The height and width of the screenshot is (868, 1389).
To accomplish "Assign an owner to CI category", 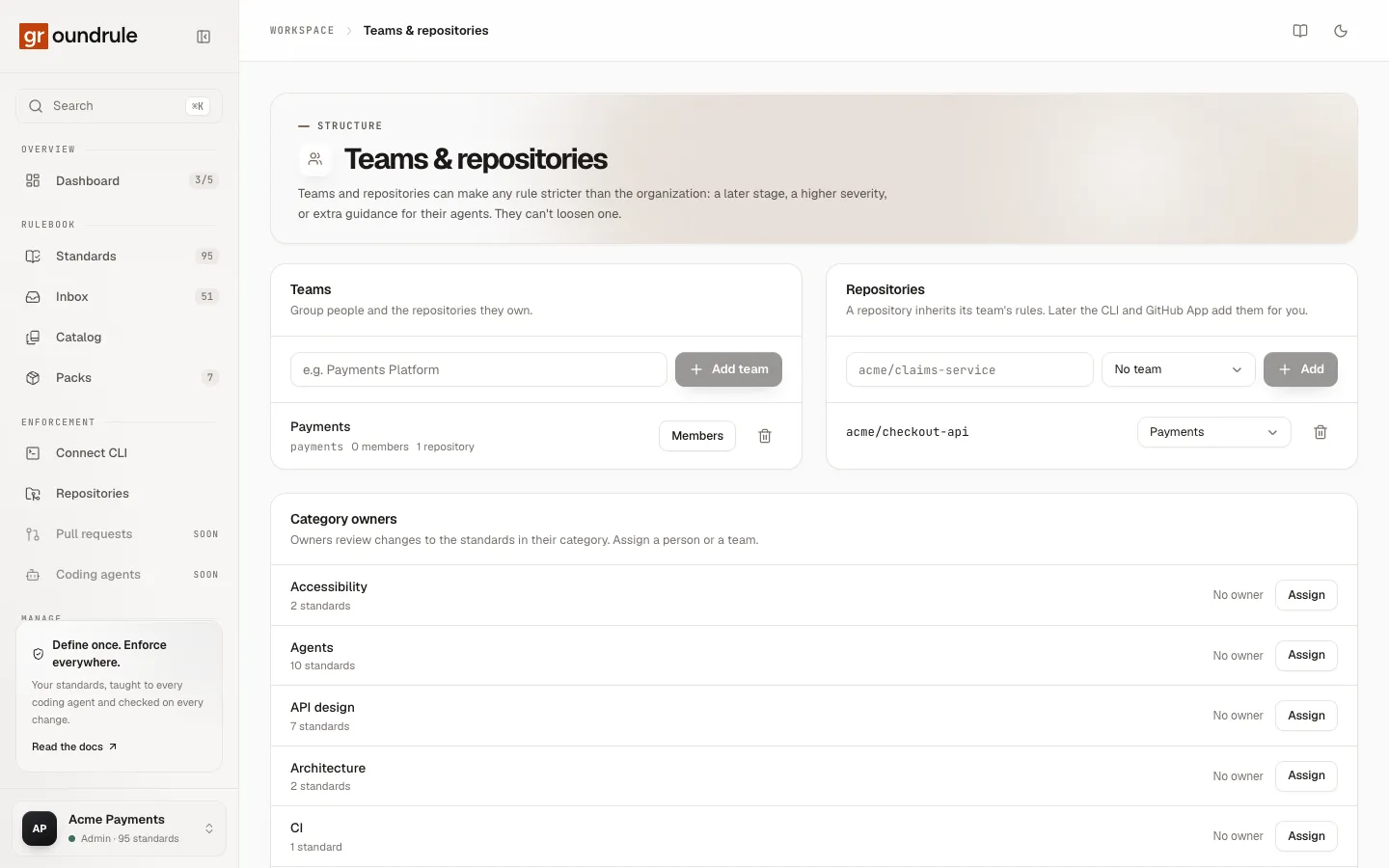I will click(x=1306, y=836).
